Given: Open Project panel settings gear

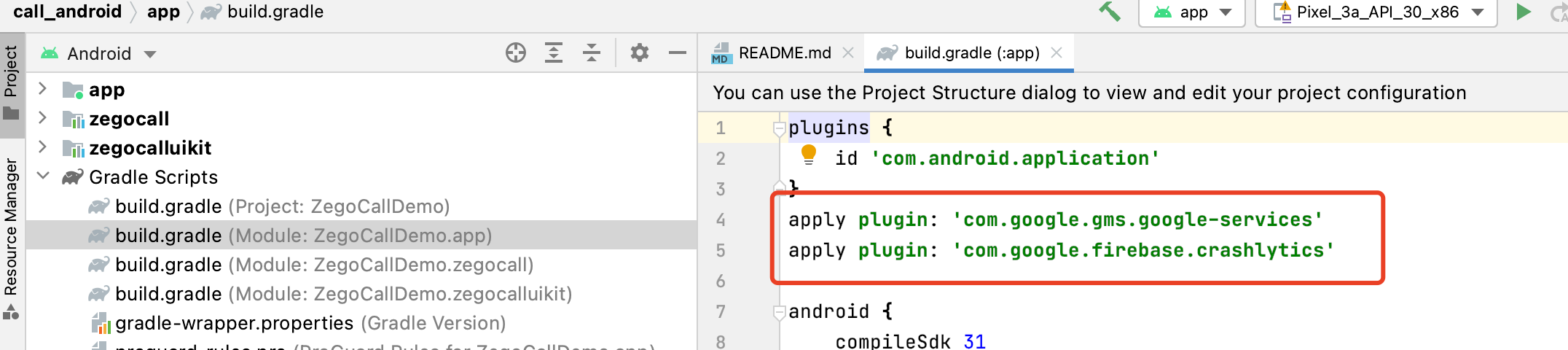Looking at the screenshot, I should tap(640, 52).
